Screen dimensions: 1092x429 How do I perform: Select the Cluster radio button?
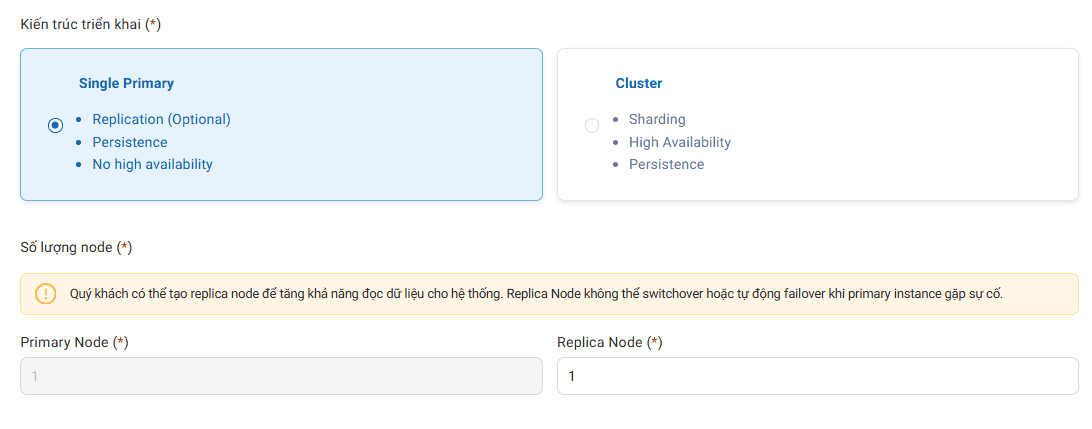click(x=592, y=125)
